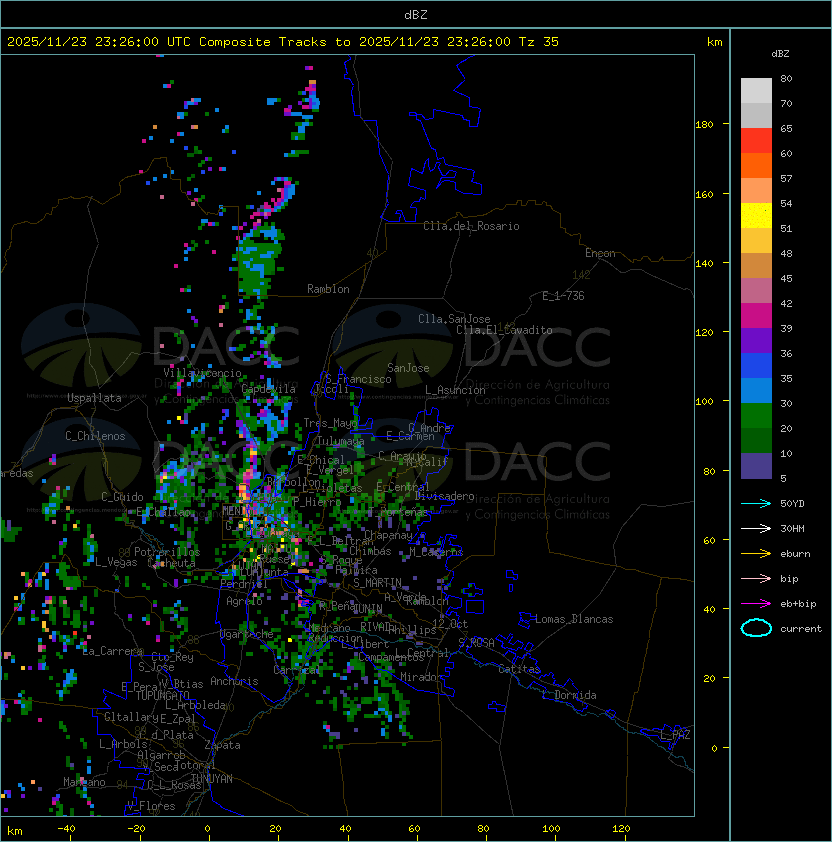832x842 pixels.
Task: Click the 'dBZ' heading above the color scale
Action: [x=780, y=54]
